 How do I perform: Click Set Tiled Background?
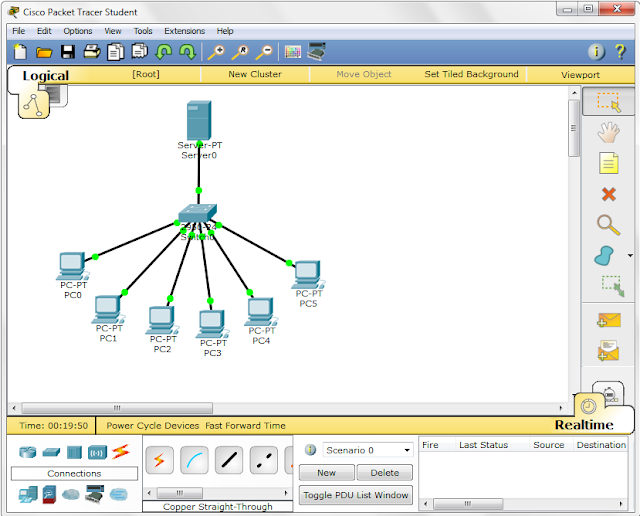[471, 74]
